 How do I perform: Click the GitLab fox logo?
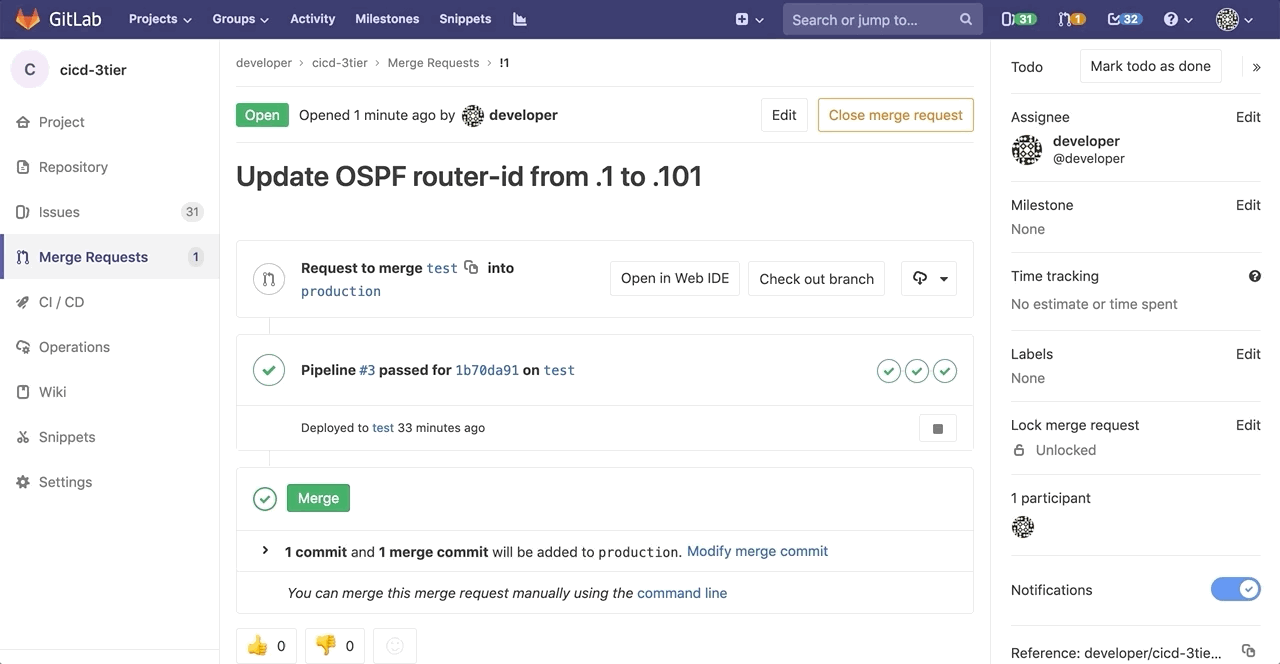[x=28, y=19]
